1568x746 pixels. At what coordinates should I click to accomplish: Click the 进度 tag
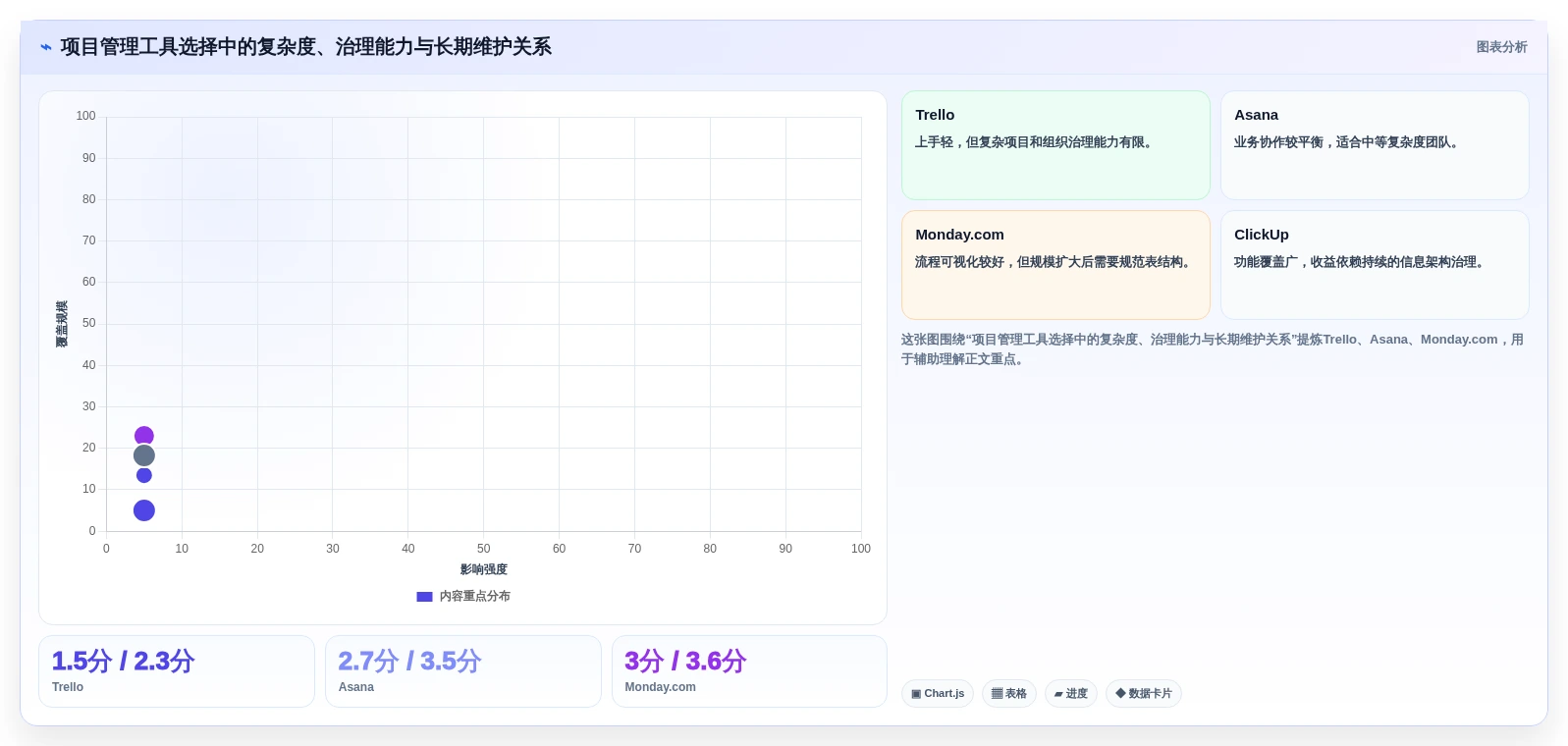pyautogui.click(x=1071, y=693)
